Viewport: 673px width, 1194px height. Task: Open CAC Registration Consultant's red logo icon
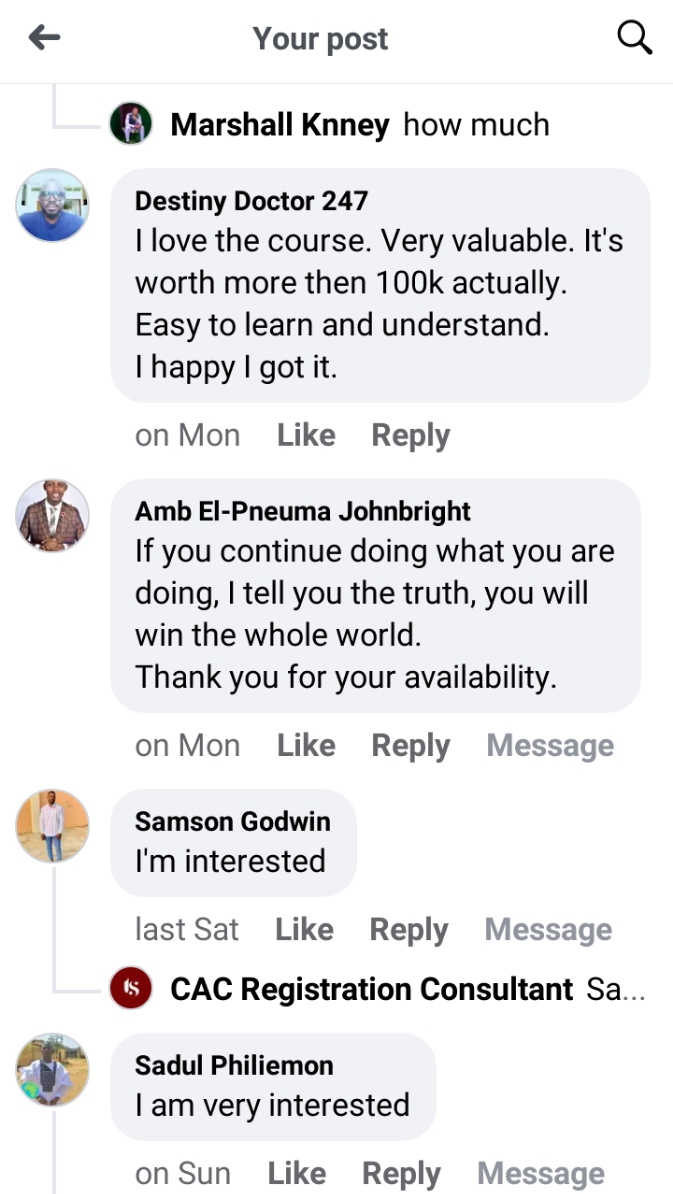(x=131, y=989)
